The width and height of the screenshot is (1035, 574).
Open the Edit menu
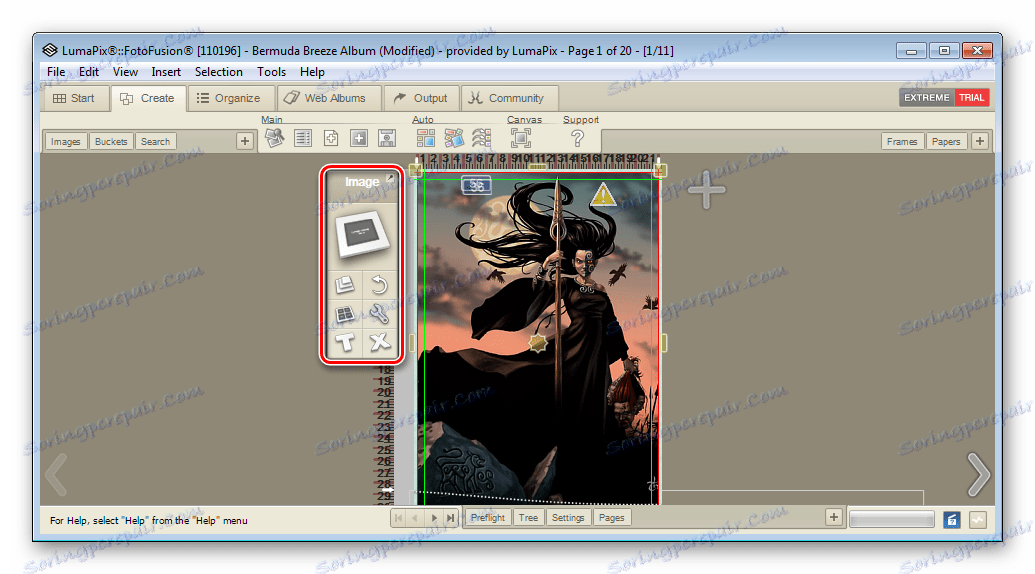tap(88, 72)
